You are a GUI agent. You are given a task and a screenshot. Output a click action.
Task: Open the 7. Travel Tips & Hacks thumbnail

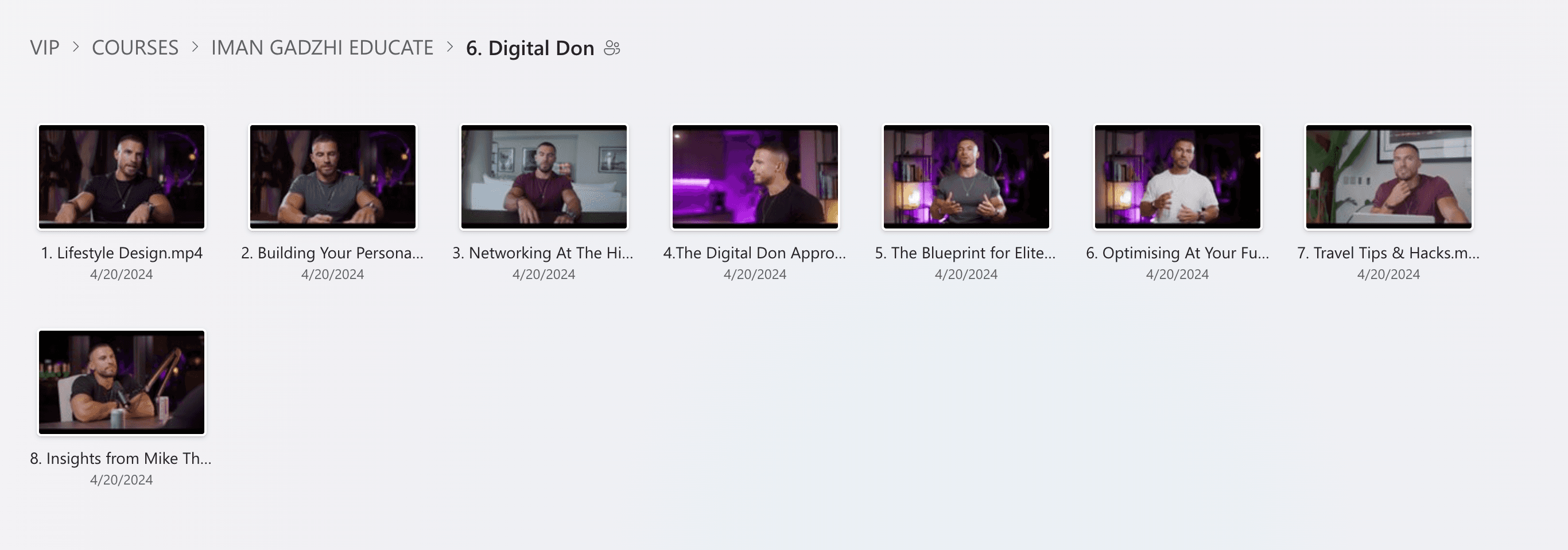pos(1388,177)
